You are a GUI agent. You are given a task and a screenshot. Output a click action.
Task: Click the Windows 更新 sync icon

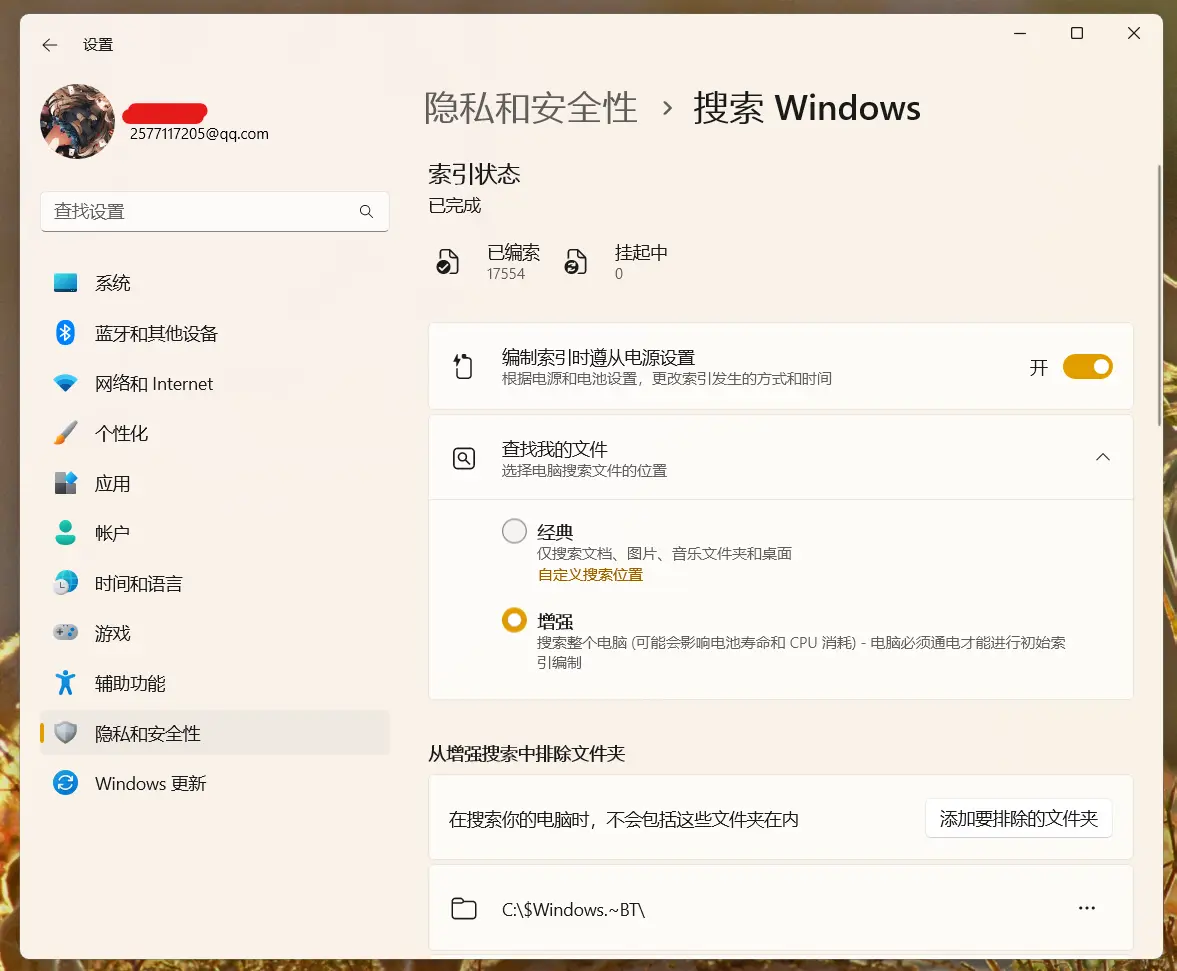pos(65,783)
